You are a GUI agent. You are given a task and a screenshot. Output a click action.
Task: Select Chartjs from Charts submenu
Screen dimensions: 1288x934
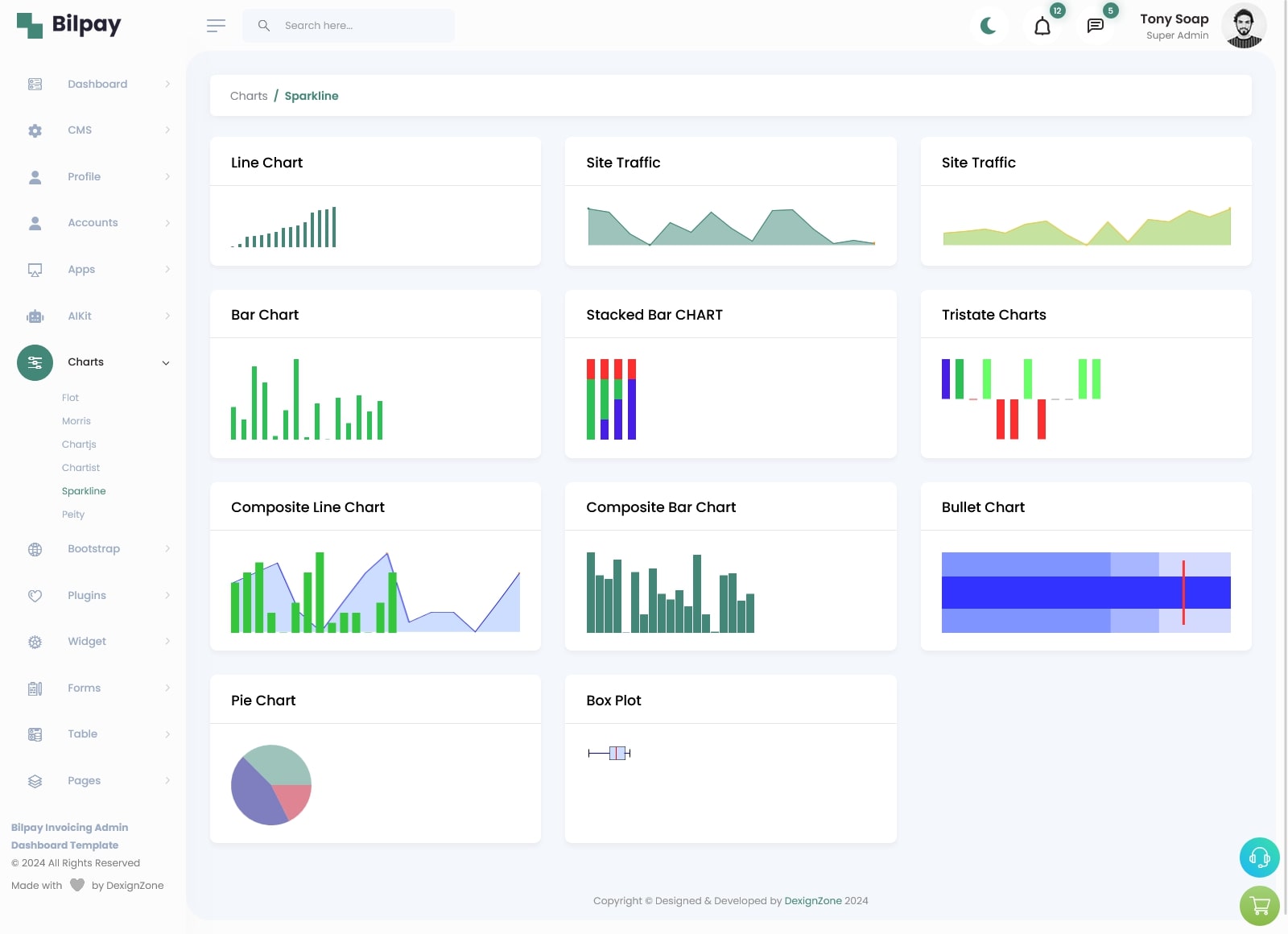pyautogui.click(x=79, y=444)
